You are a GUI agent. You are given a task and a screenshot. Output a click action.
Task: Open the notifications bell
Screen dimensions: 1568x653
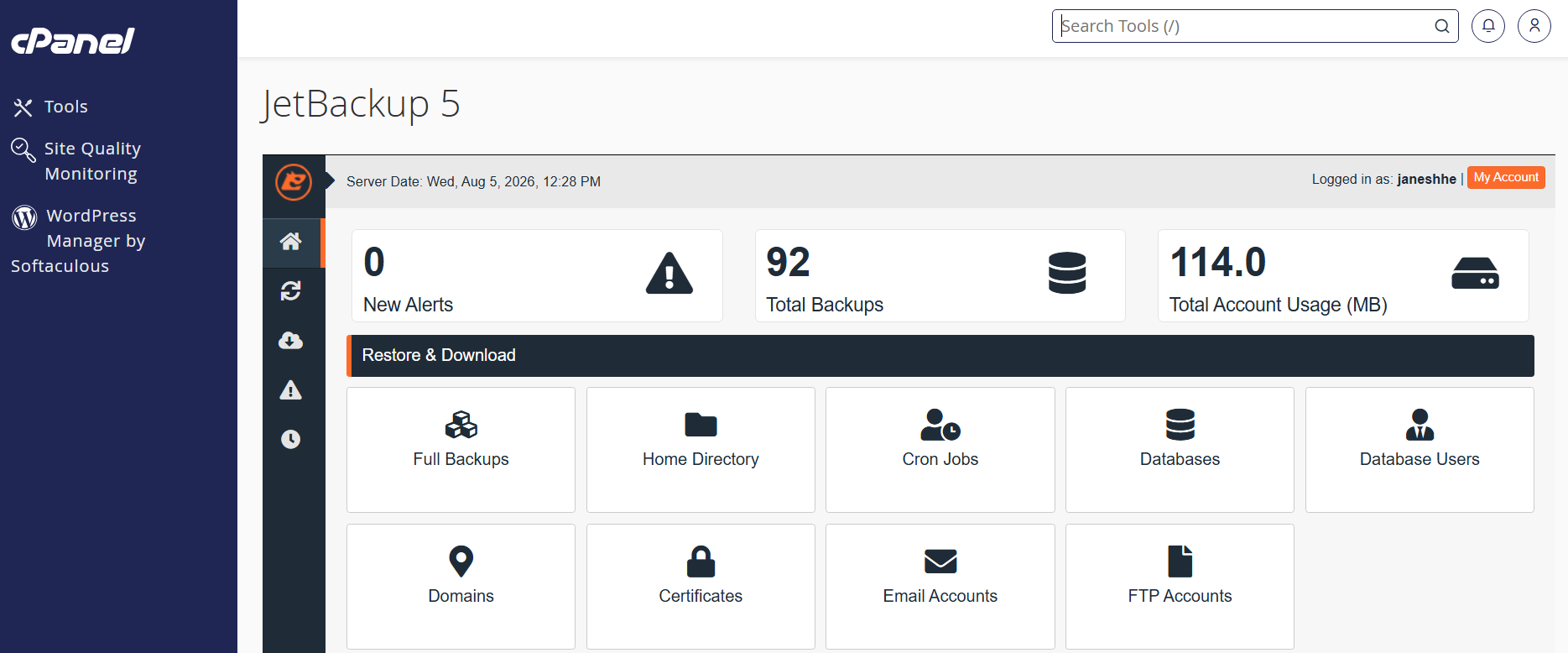click(1488, 26)
